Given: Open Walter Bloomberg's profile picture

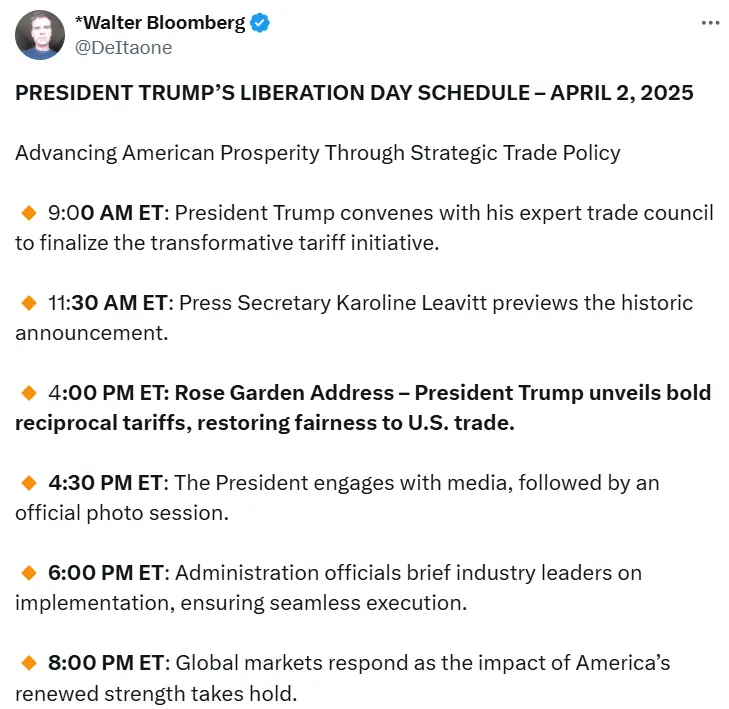Looking at the screenshot, I should click(x=40, y=35).
